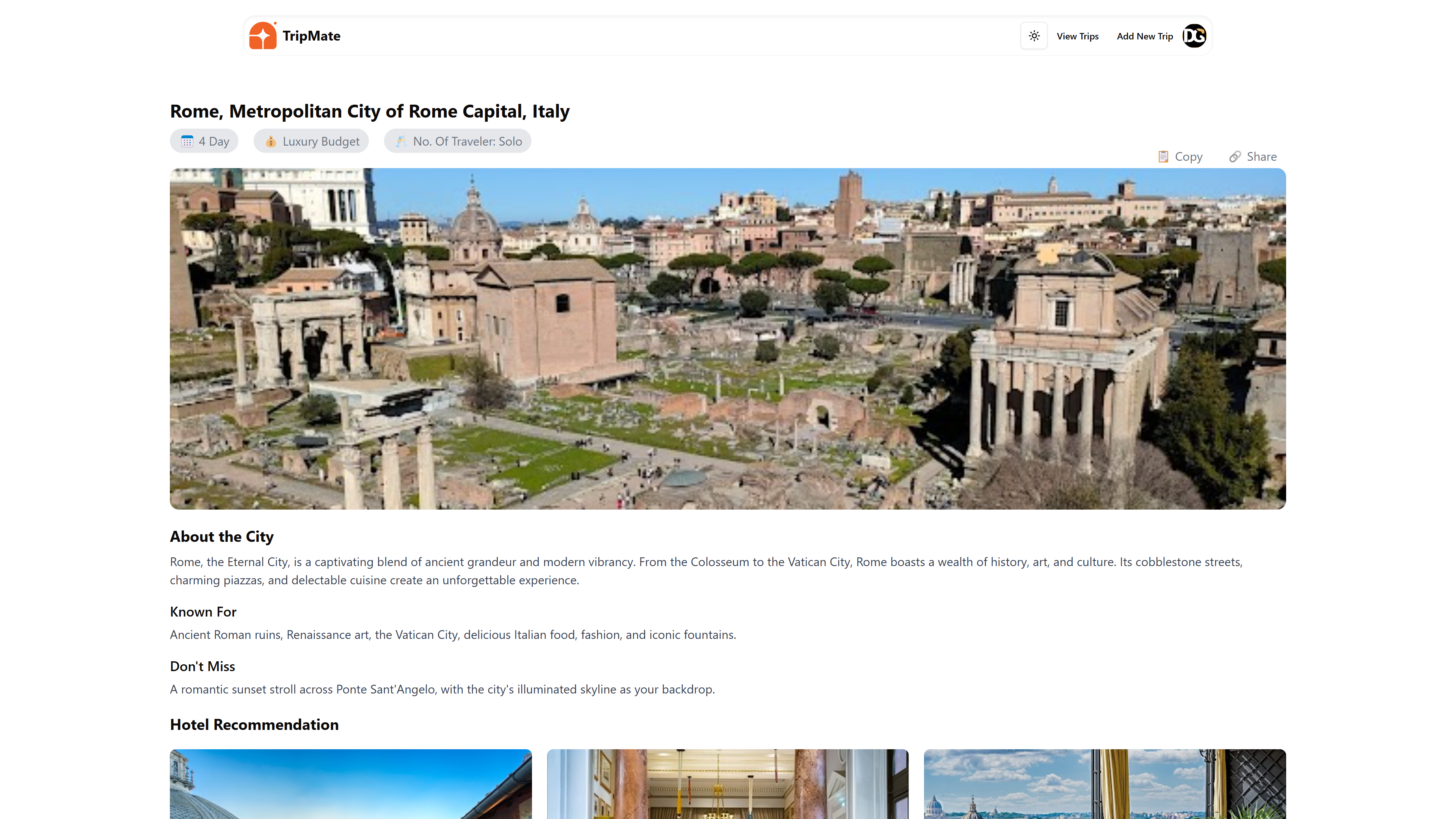Click the chain-link Share icon
The width and height of the screenshot is (1456, 819).
pos(1235,157)
